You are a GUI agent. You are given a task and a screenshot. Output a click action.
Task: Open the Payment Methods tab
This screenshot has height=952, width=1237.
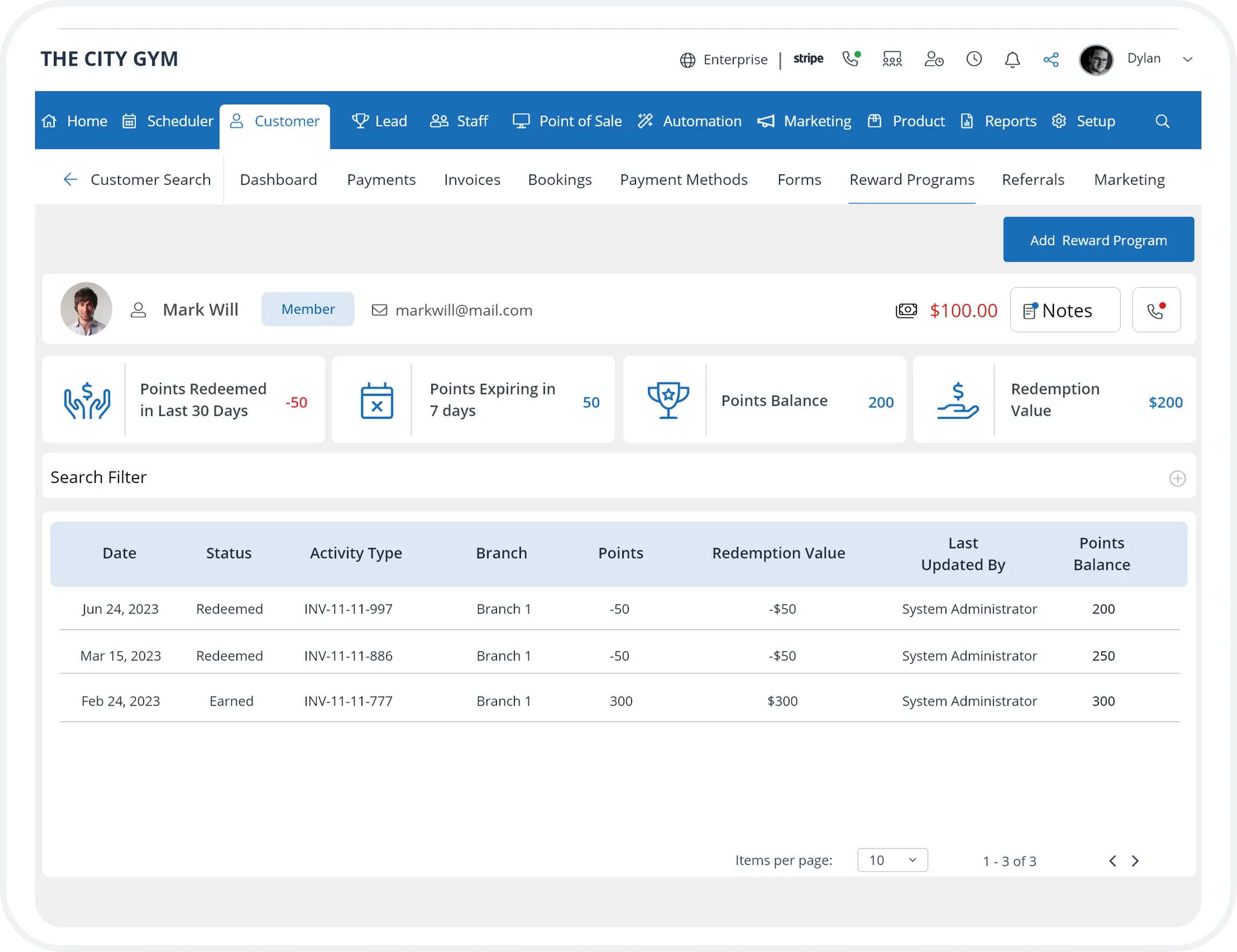pyautogui.click(x=683, y=180)
